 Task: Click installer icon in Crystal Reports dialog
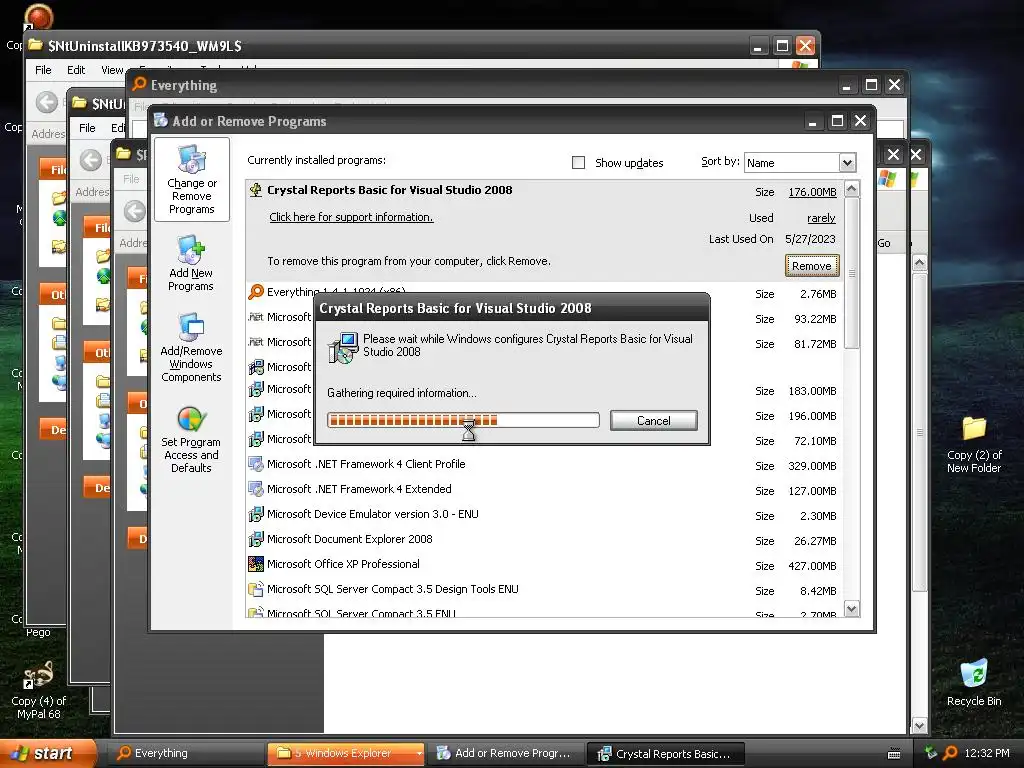pyautogui.click(x=343, y=347)
